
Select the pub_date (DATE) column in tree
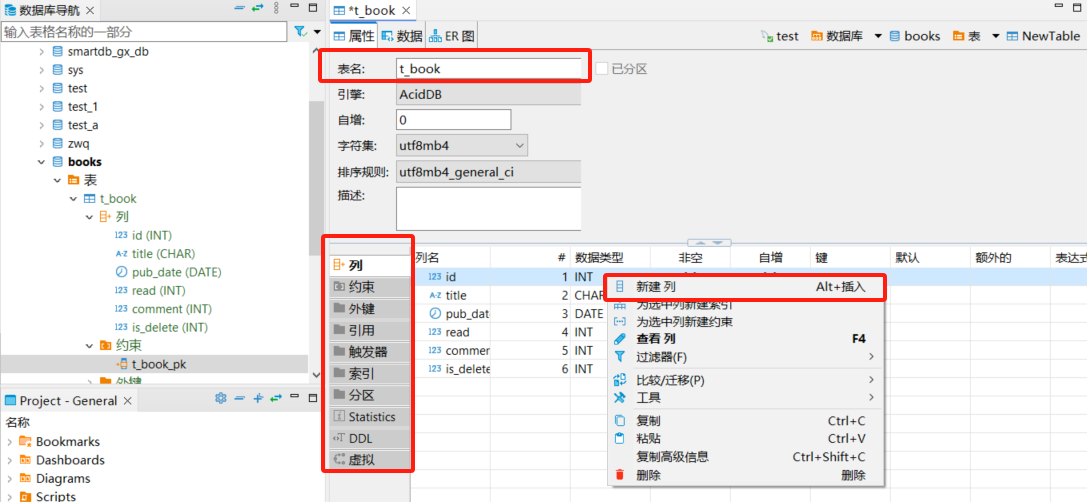coord(176,272)
